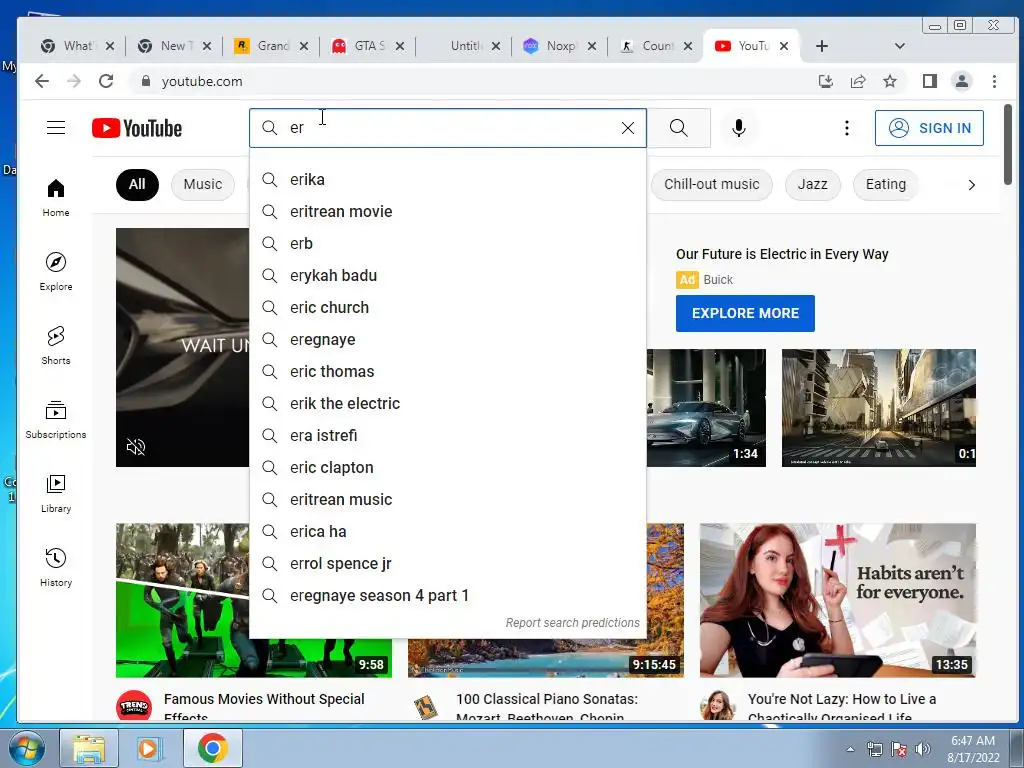Image resolution: width=1024 pixels, height=768 pixels.
Task: Select the Music filter chip
Action: [x=202, y=185]
